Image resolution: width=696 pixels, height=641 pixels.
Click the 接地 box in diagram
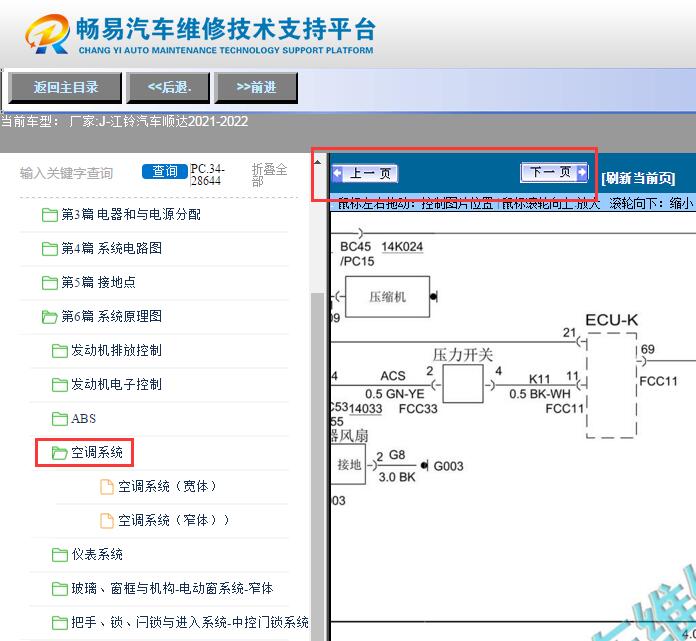point(349,465)
